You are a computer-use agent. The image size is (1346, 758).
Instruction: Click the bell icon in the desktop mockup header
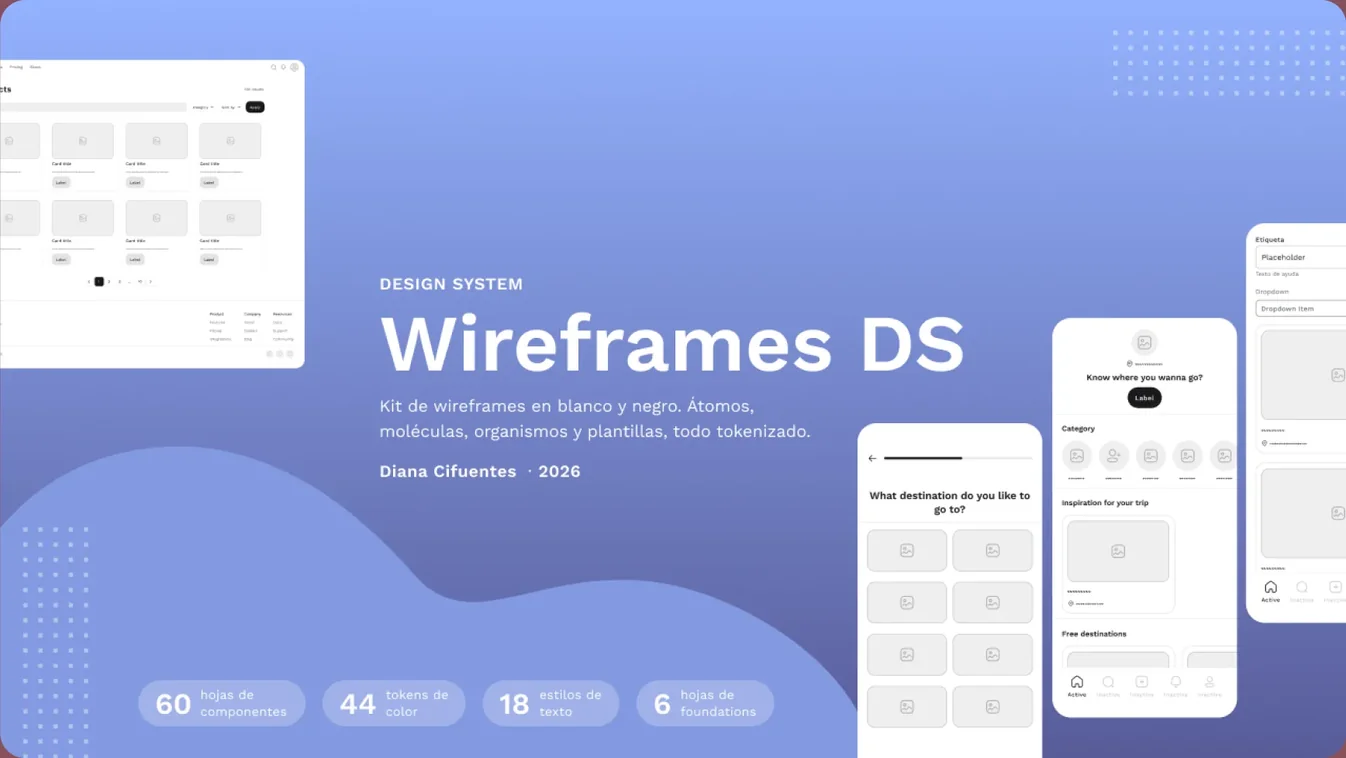[284, 67]
